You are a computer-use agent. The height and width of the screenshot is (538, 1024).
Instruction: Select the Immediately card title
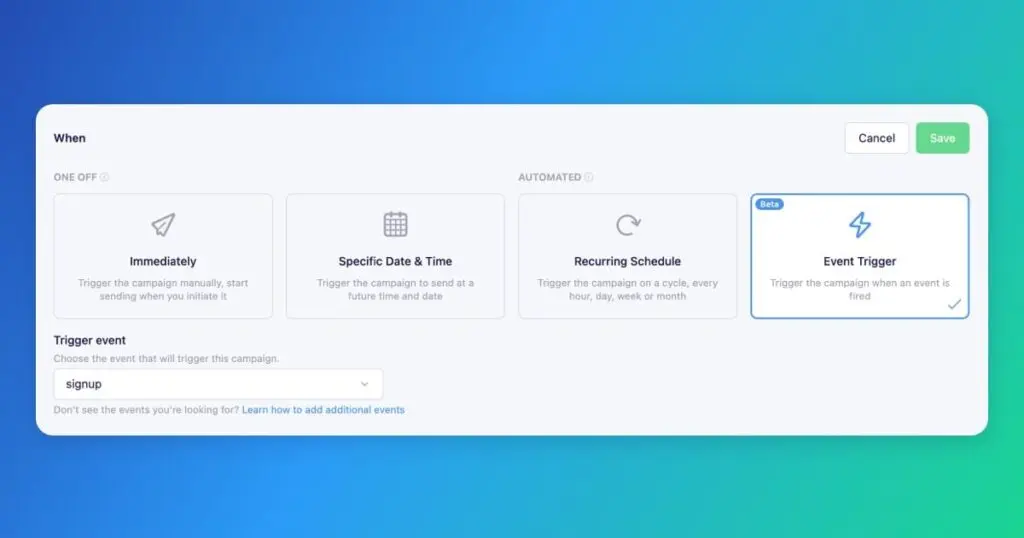(x=163, y=261)
